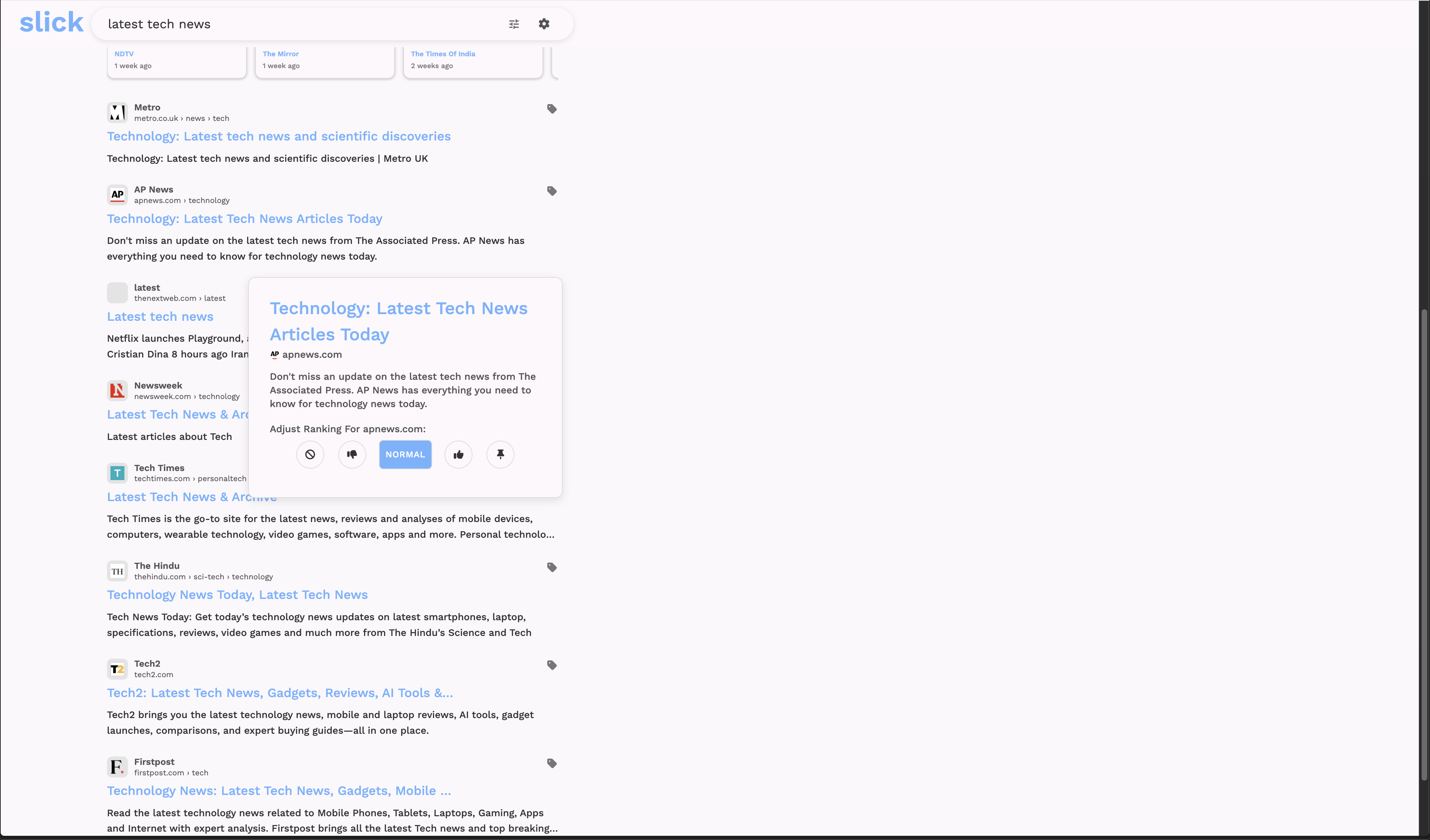Open ranking tag for The Hindu result
1430x840 pixels.
pyautogui.click(x=551, y=567)
